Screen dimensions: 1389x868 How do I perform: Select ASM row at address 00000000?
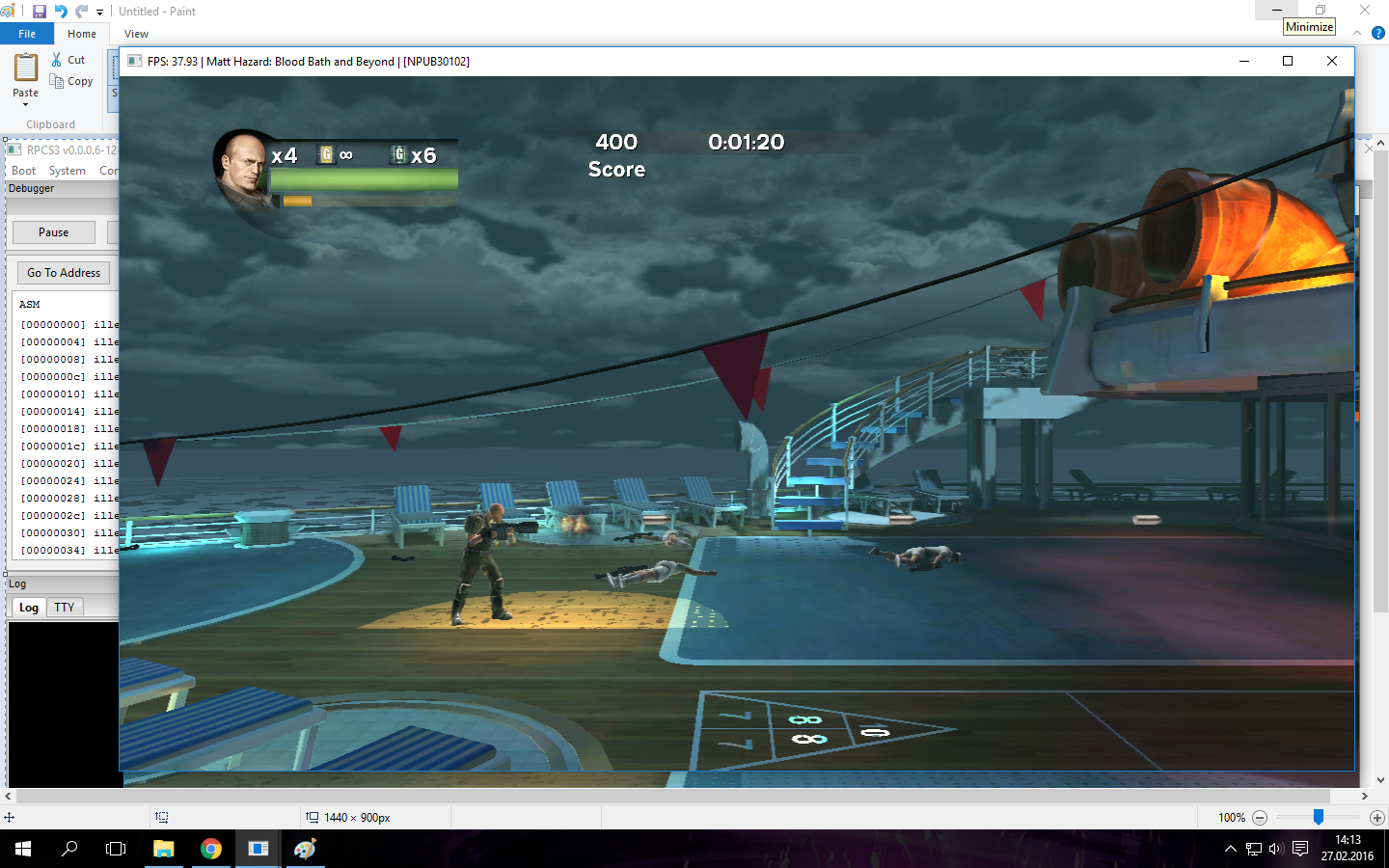point(68,325)
